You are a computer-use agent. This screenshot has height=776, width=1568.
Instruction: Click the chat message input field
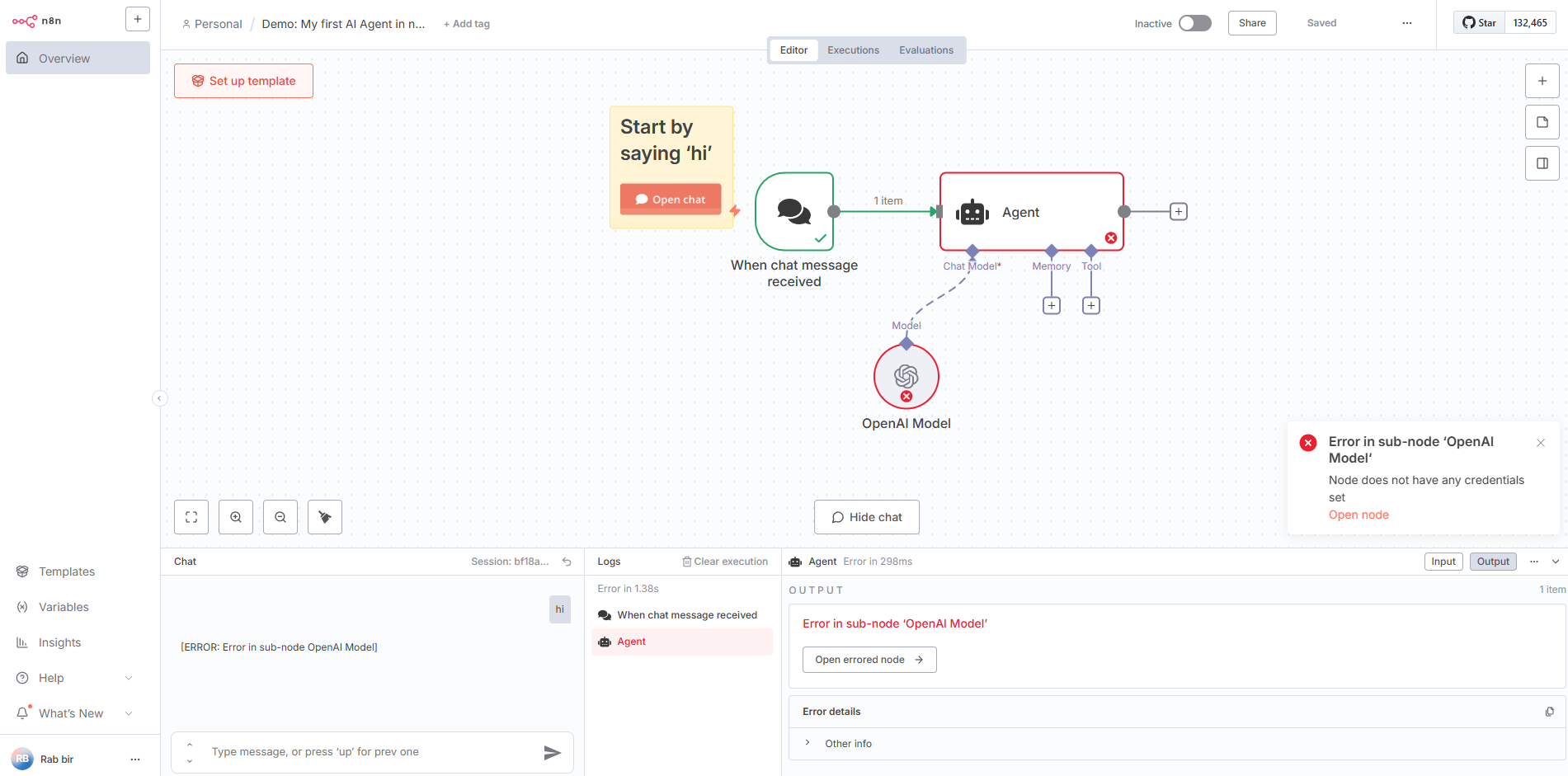(371, 752)
